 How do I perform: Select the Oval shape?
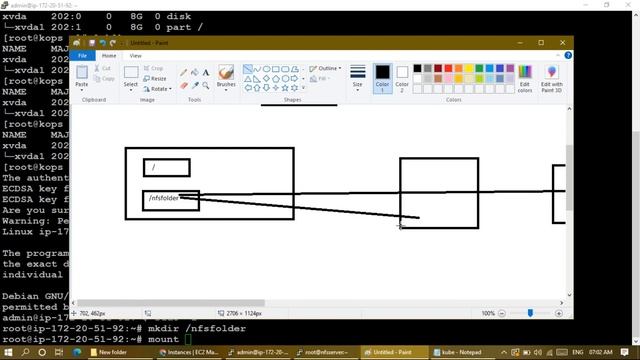[266, 69]
